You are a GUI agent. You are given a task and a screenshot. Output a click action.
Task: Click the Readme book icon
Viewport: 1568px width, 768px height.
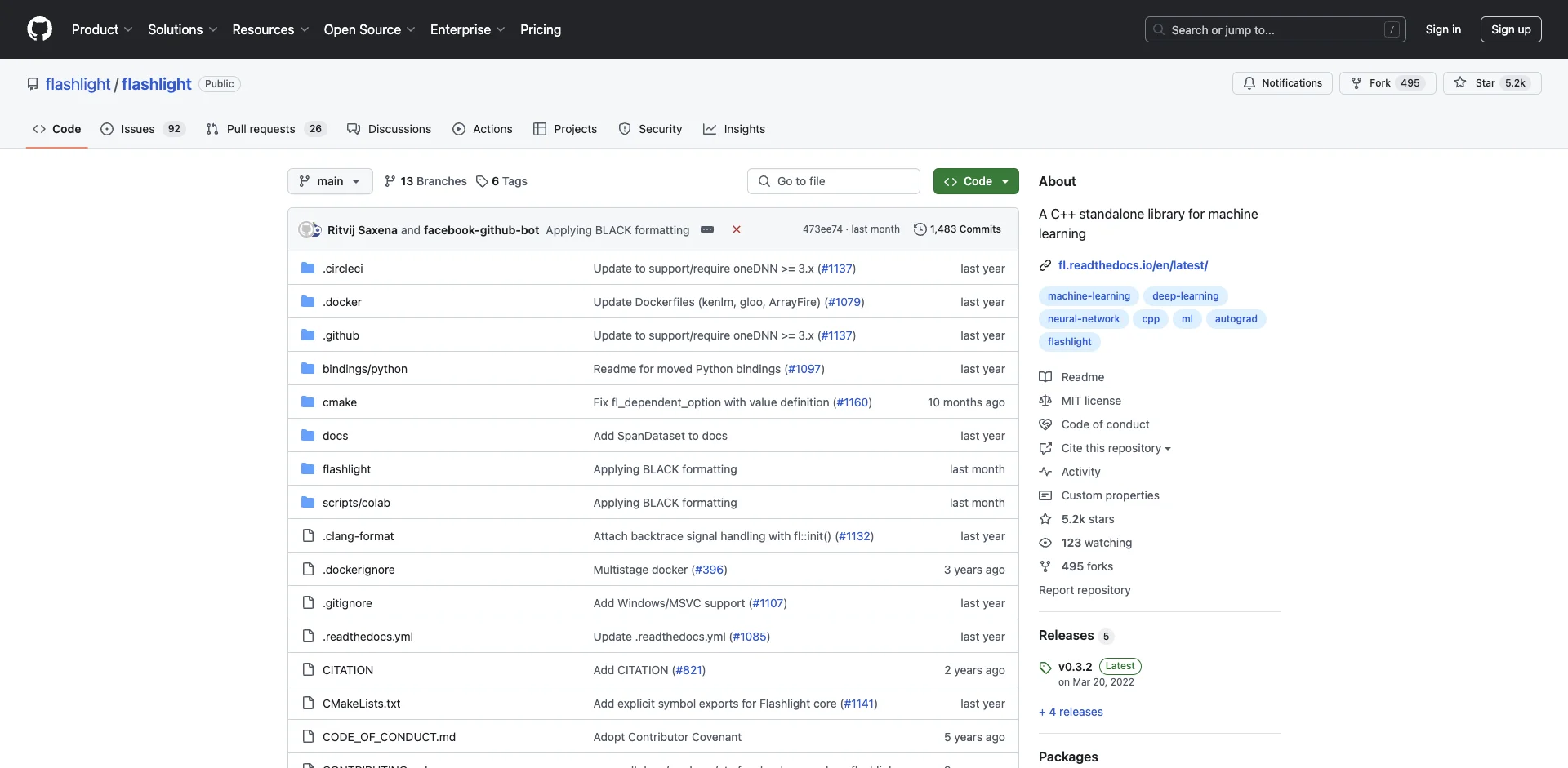click(x=1045, y=377)
